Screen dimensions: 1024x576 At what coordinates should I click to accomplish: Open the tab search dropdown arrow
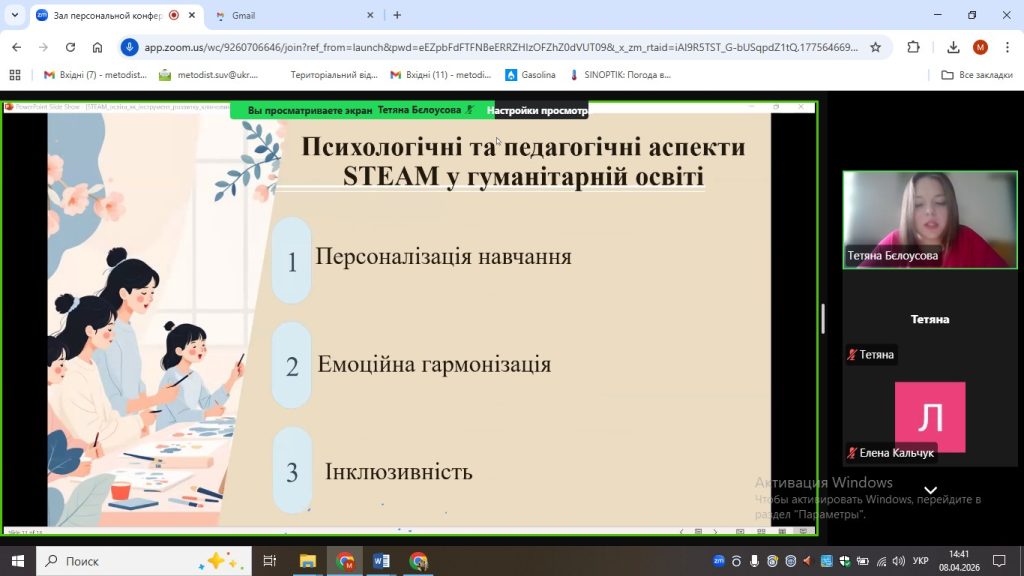(x=15, y=15)
